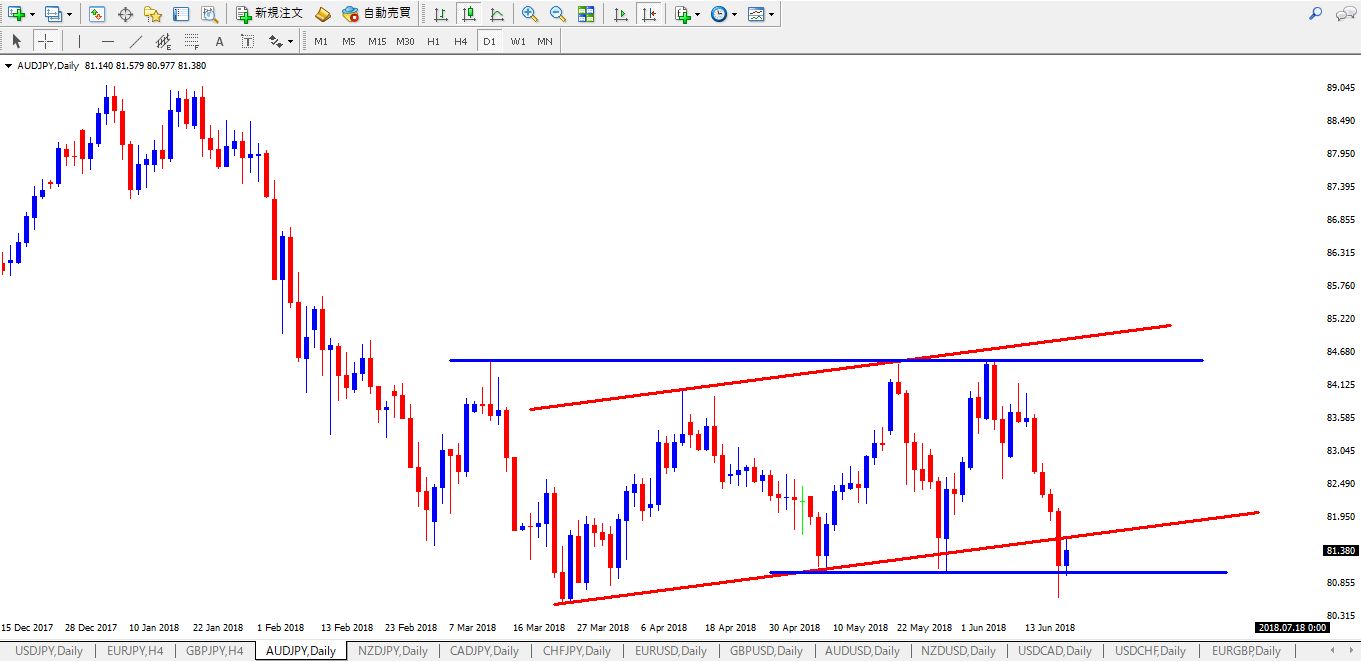This screenshot has width=1361, height=662.
Task: Click the Indicators list icon
Action: [x=682, y=14]
